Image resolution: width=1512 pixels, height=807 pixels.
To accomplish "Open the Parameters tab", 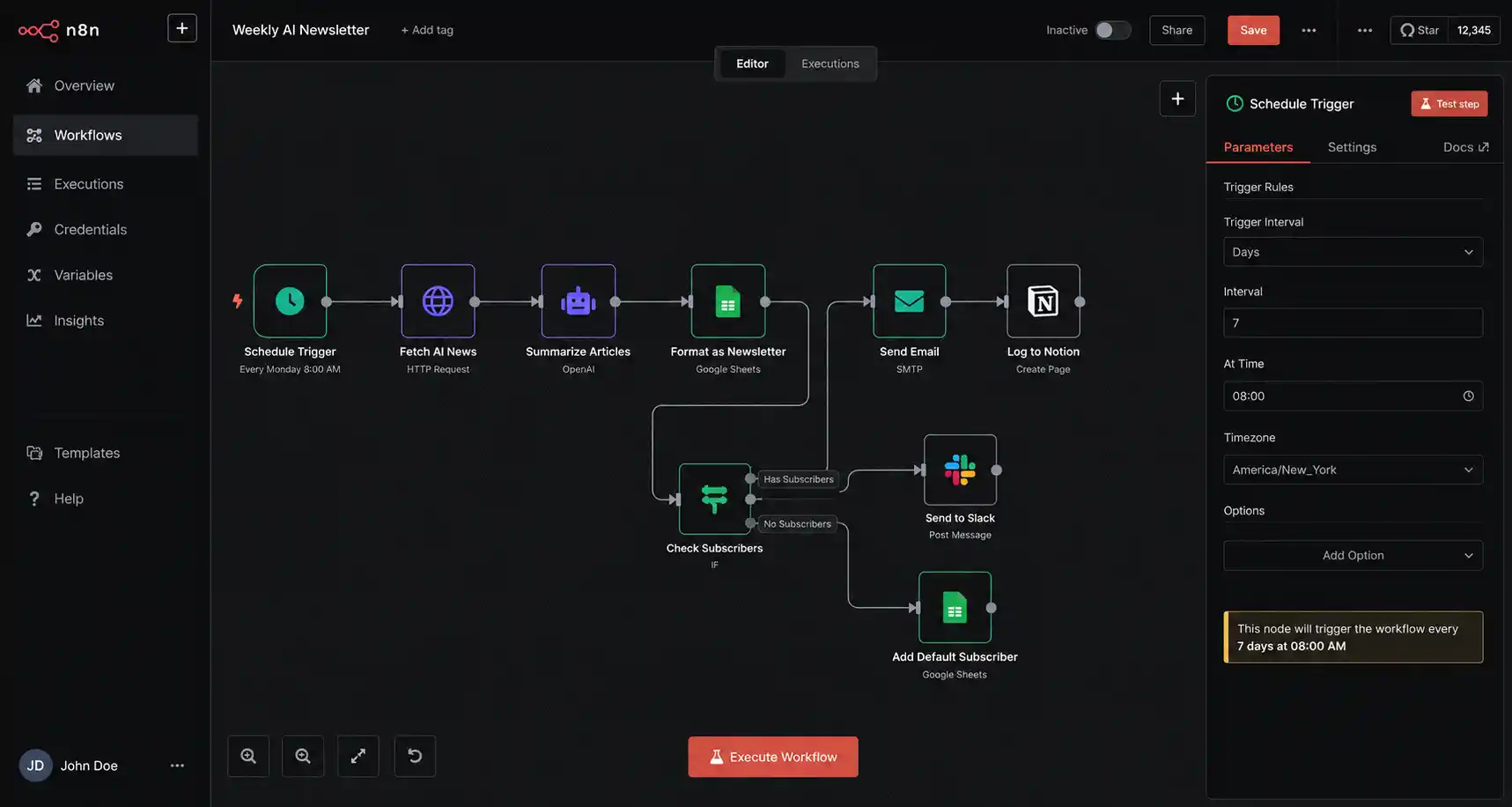I will [x=1258, y=147].
